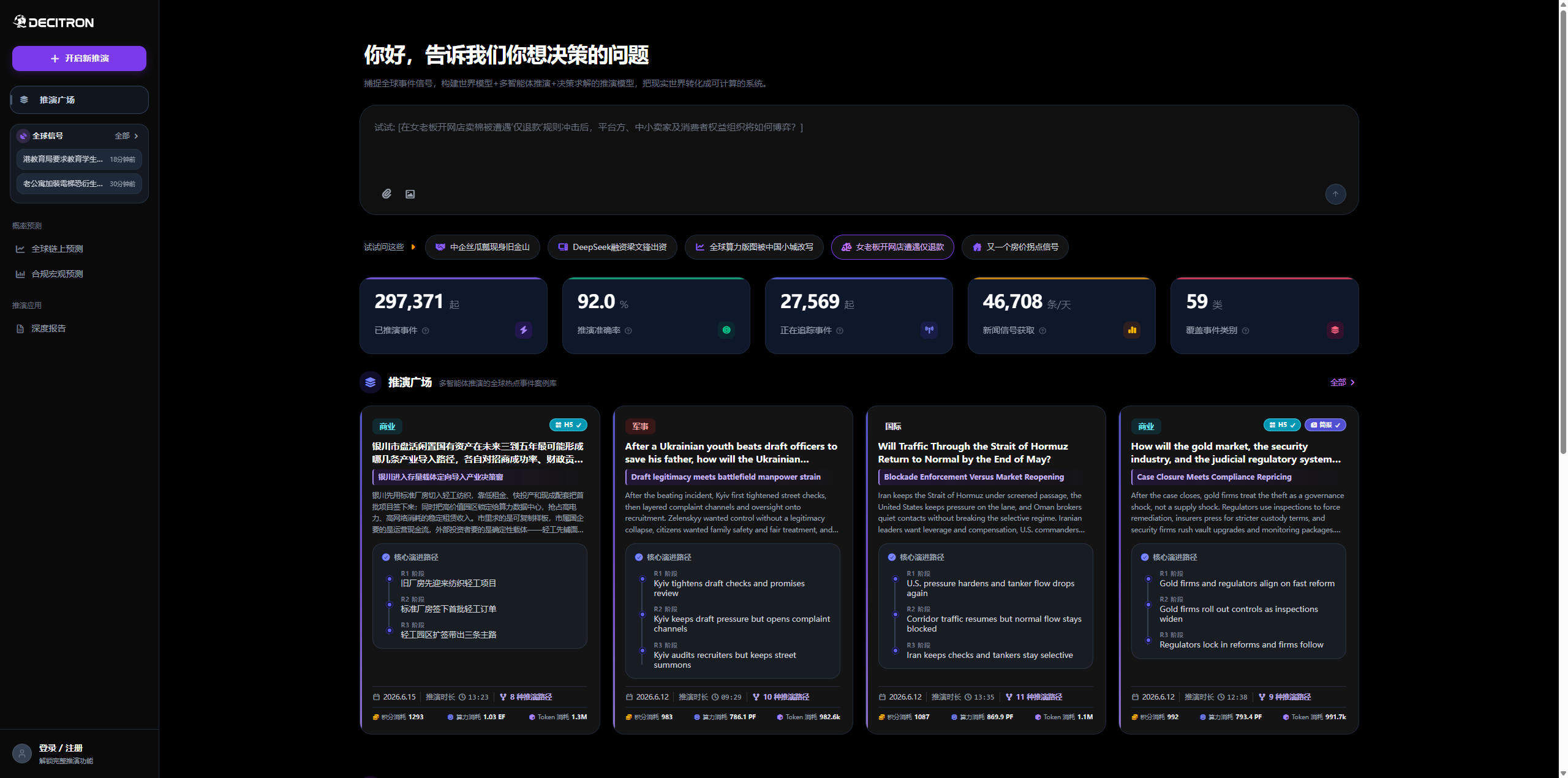Click the image upload icon
The image size is (1568, 778).
(410, 194)
